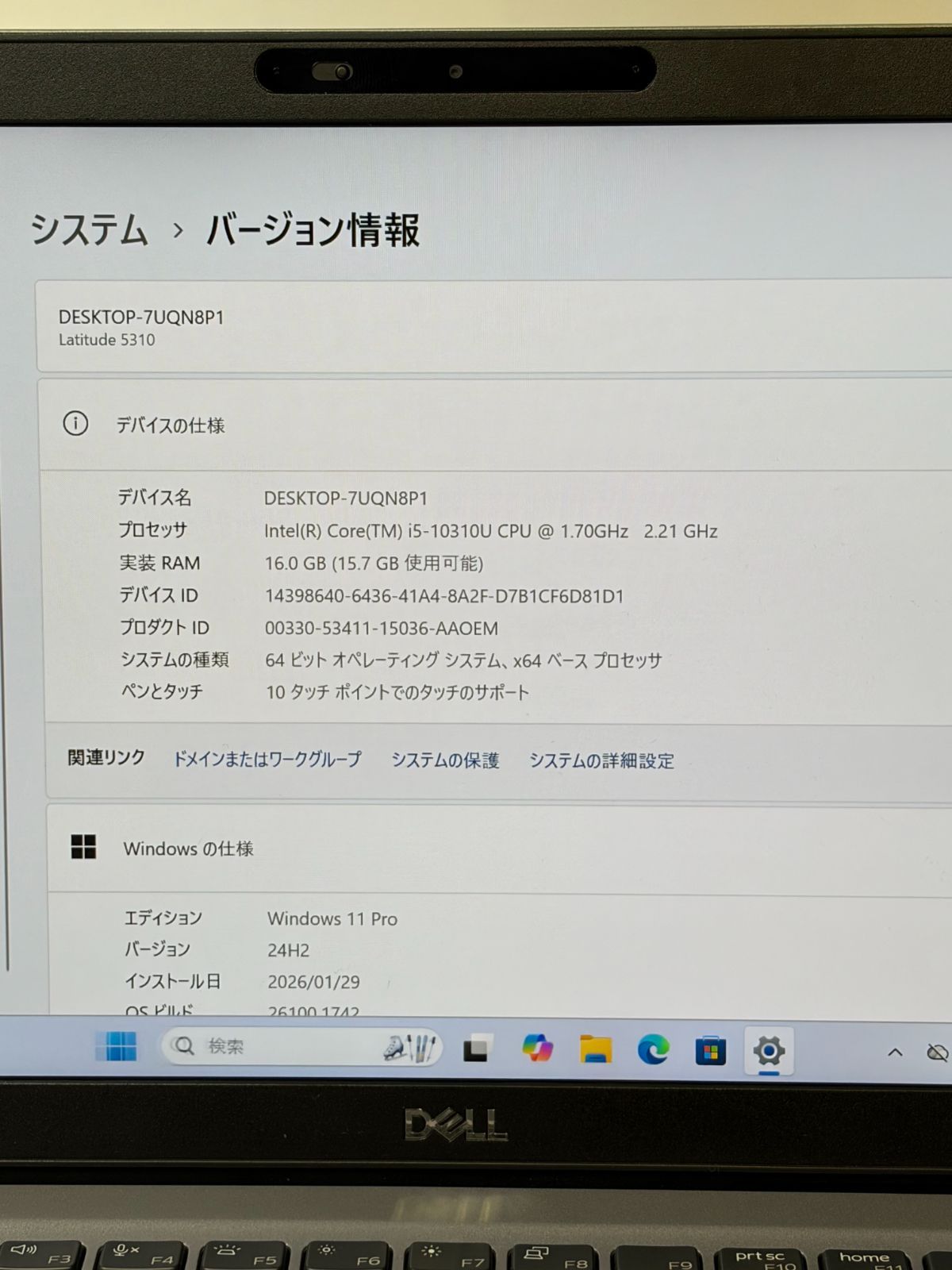
Task: Collapse the デバイスの仕様 section header
Action: (496, 425)
